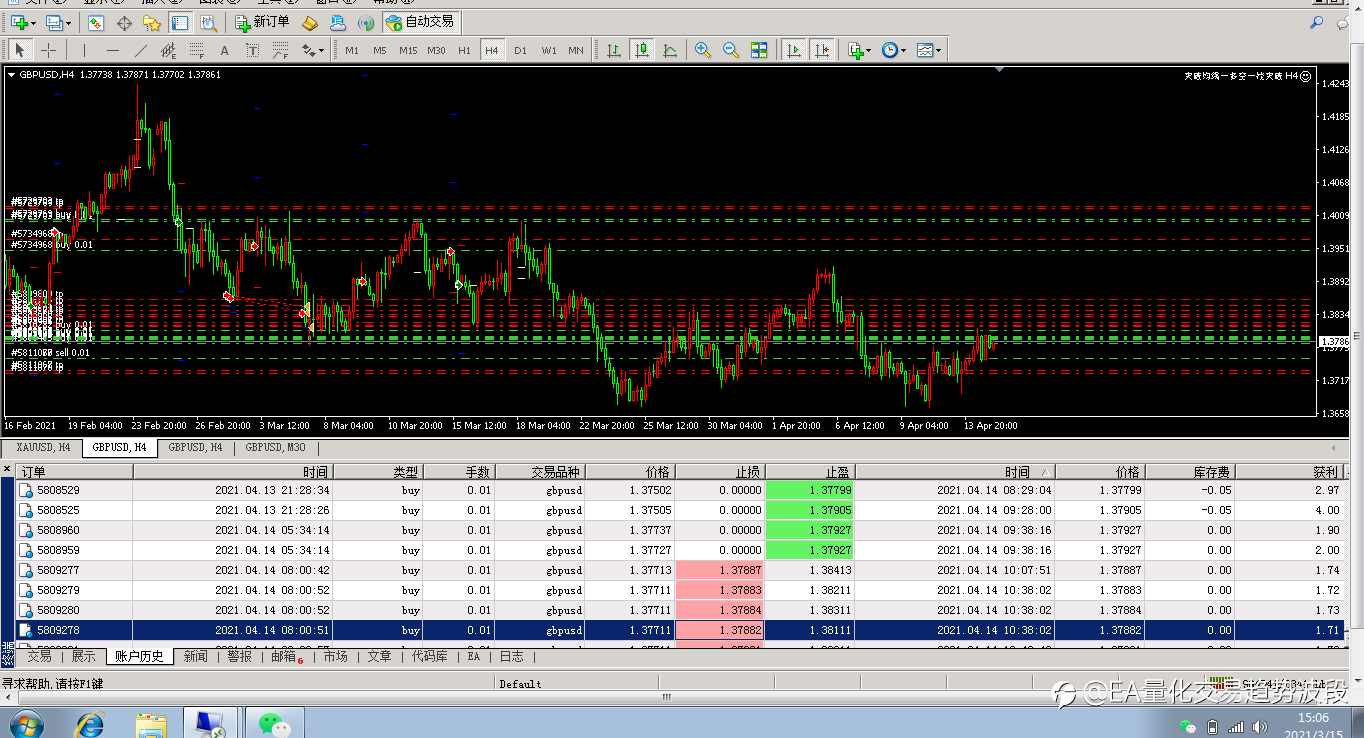Image resolution: width=1364 pixels, height=738 pixels.
Task: Click the 新订单 new order button
Action: tap(262, 22)
